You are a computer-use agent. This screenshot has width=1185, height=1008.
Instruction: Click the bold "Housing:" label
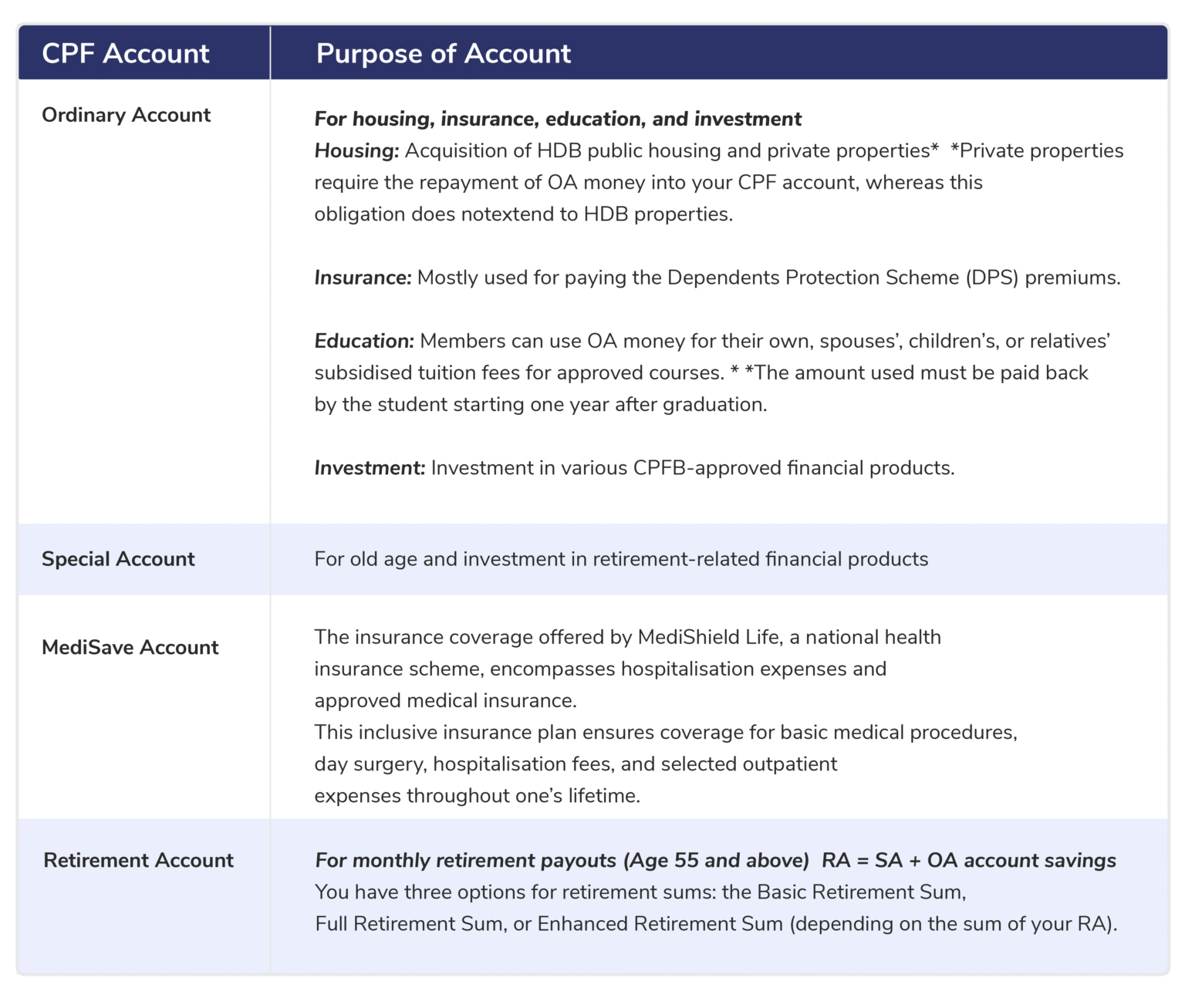click(x=356, y=150)
